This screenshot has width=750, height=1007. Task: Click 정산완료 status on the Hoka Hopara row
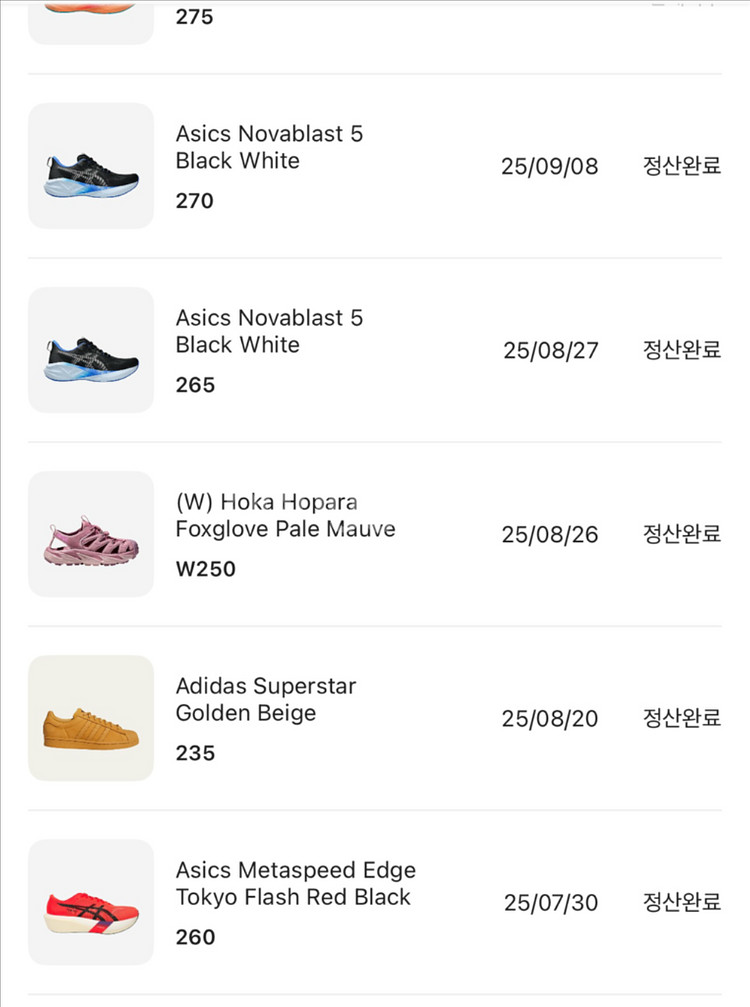tap(681, 534)
